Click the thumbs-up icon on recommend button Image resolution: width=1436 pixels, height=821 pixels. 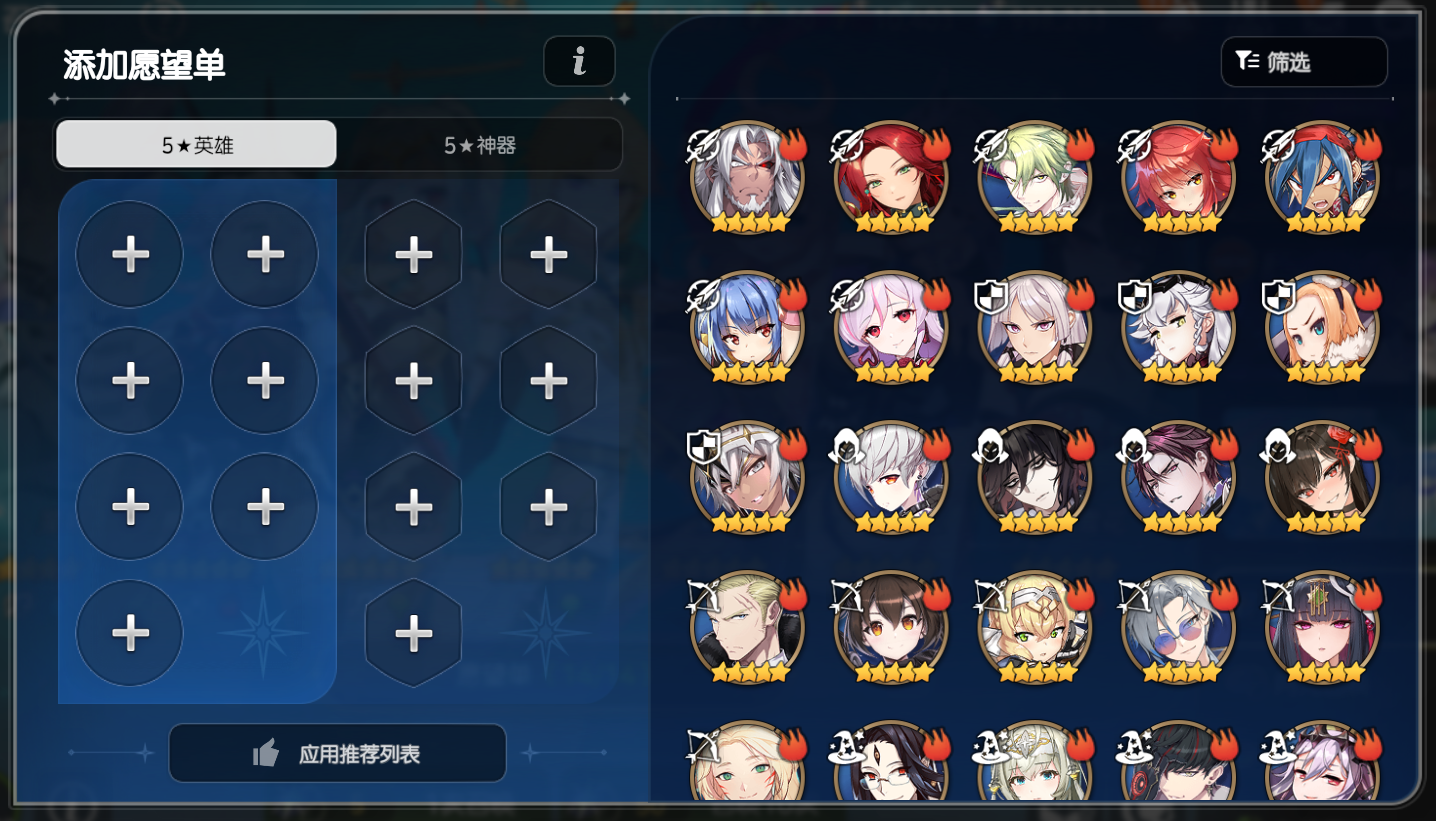266,753
